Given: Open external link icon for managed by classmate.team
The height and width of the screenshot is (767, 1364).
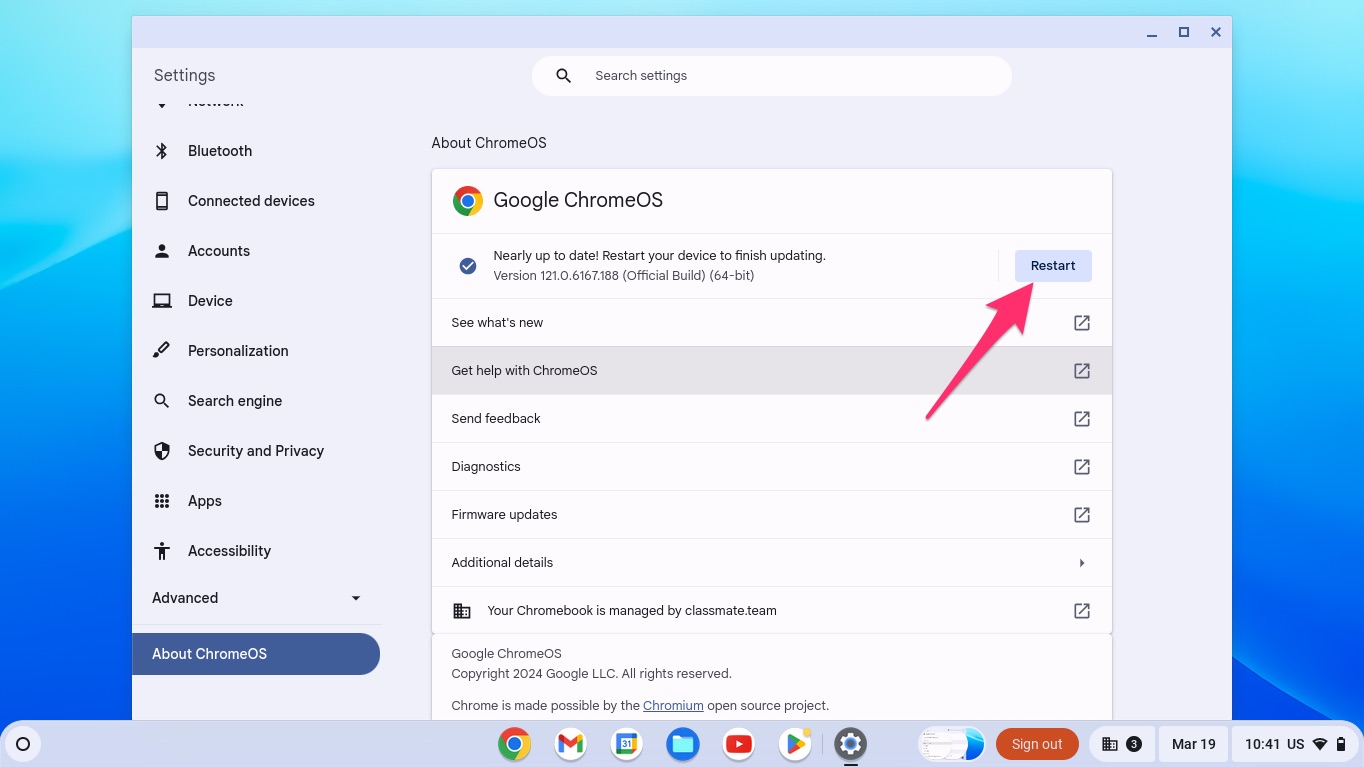Looking at the screenshot, I should coord(1082,611).
